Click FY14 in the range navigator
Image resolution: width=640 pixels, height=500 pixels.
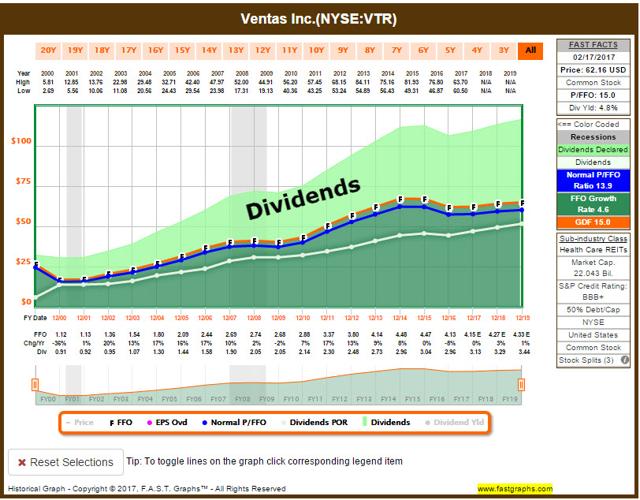coord(388,399)
